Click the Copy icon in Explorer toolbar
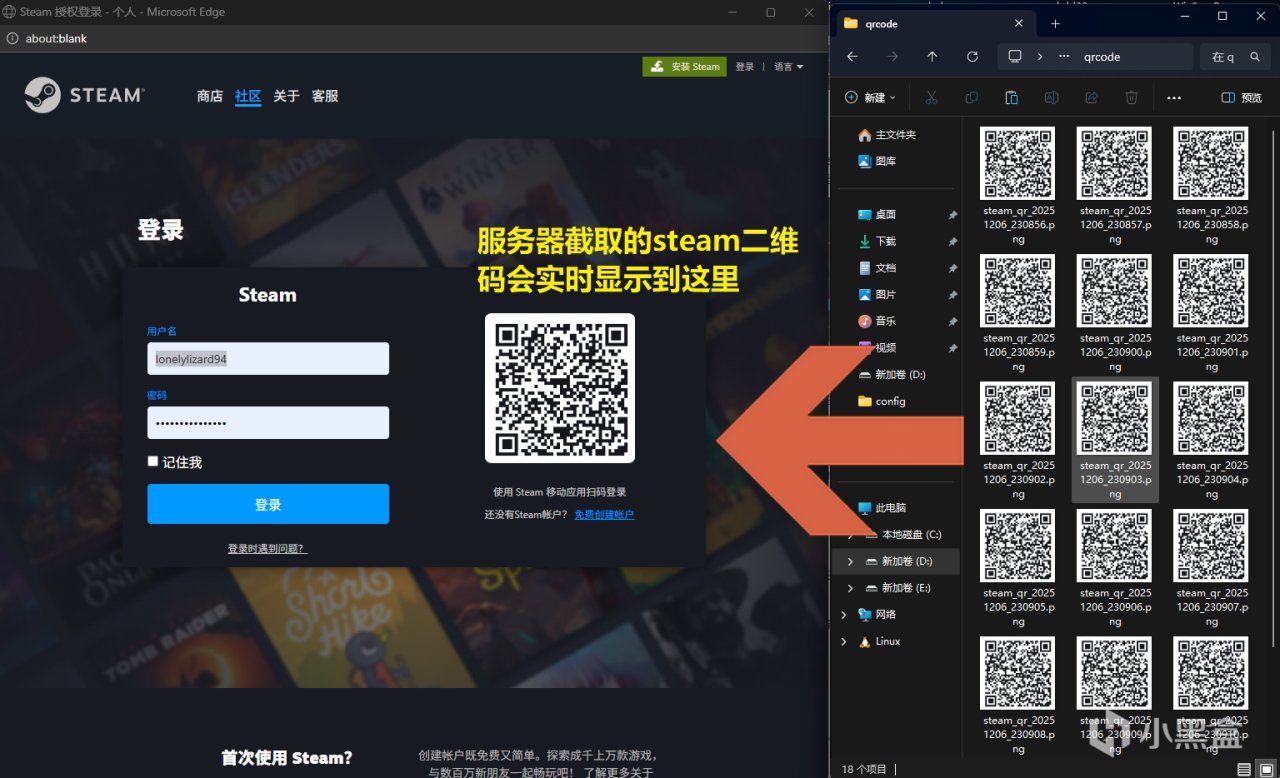Viewport: 1280px width, 778px height. coord(971,97)
